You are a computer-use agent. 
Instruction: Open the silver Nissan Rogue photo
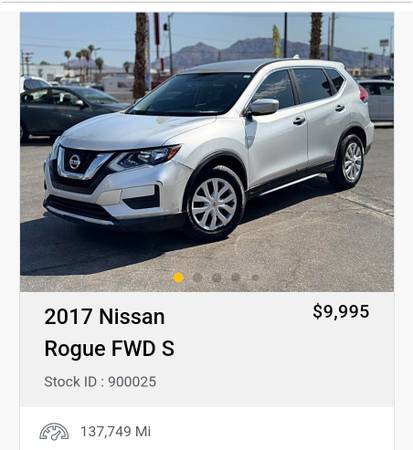207,152
